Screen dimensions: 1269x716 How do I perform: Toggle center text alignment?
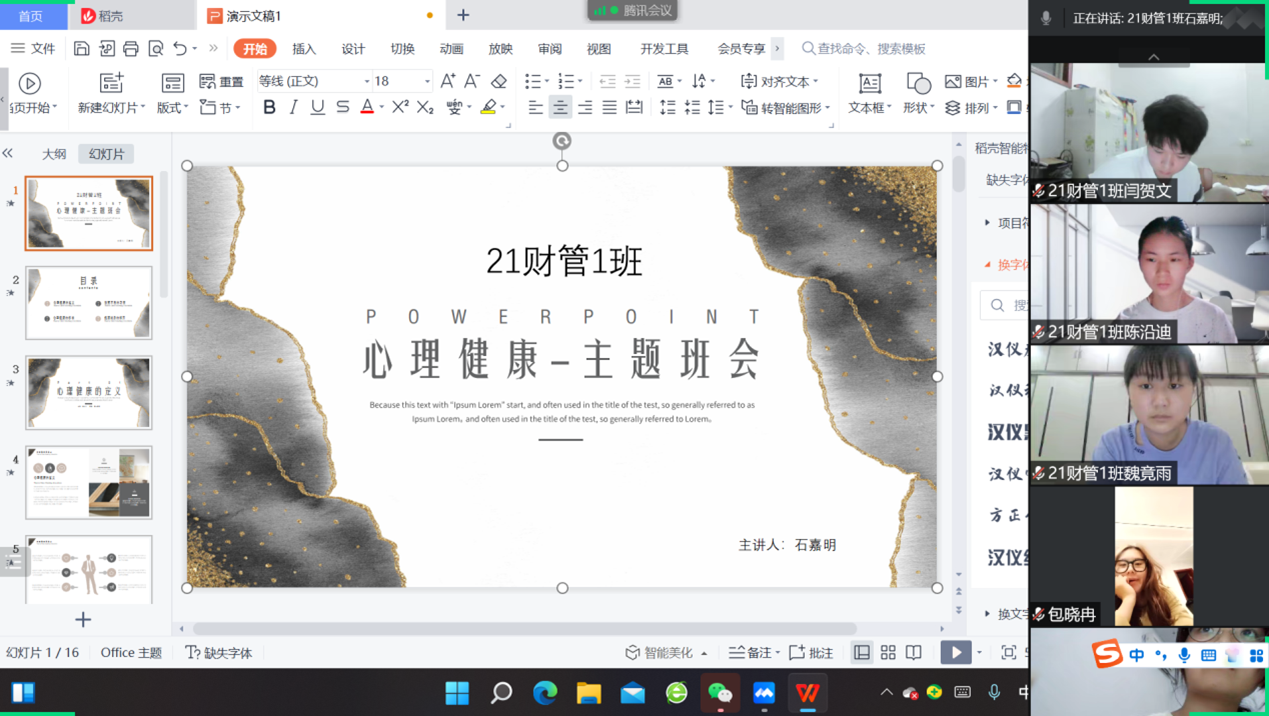pyautogui.click(x=560, y=107)
